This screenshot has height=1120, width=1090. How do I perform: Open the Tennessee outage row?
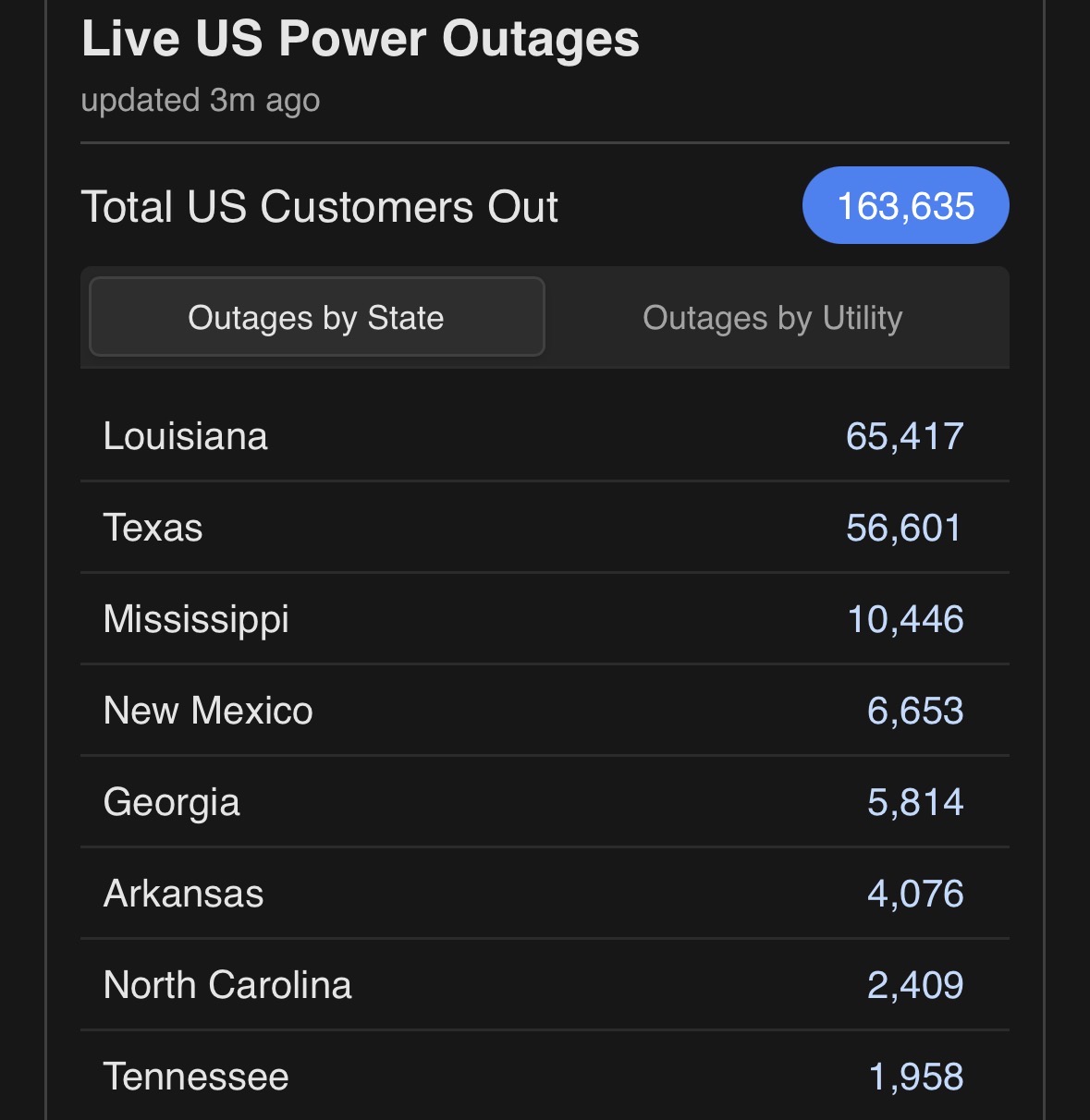tap(196, 1077)
